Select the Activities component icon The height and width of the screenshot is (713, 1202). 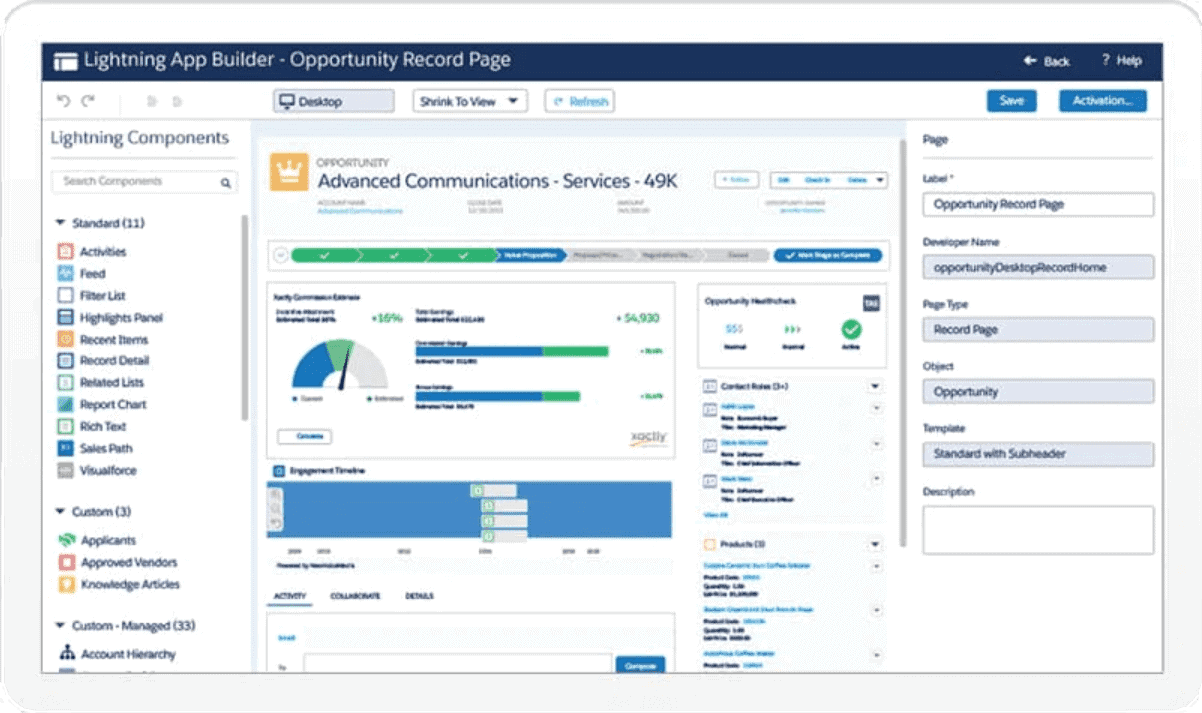pos(66,252)
